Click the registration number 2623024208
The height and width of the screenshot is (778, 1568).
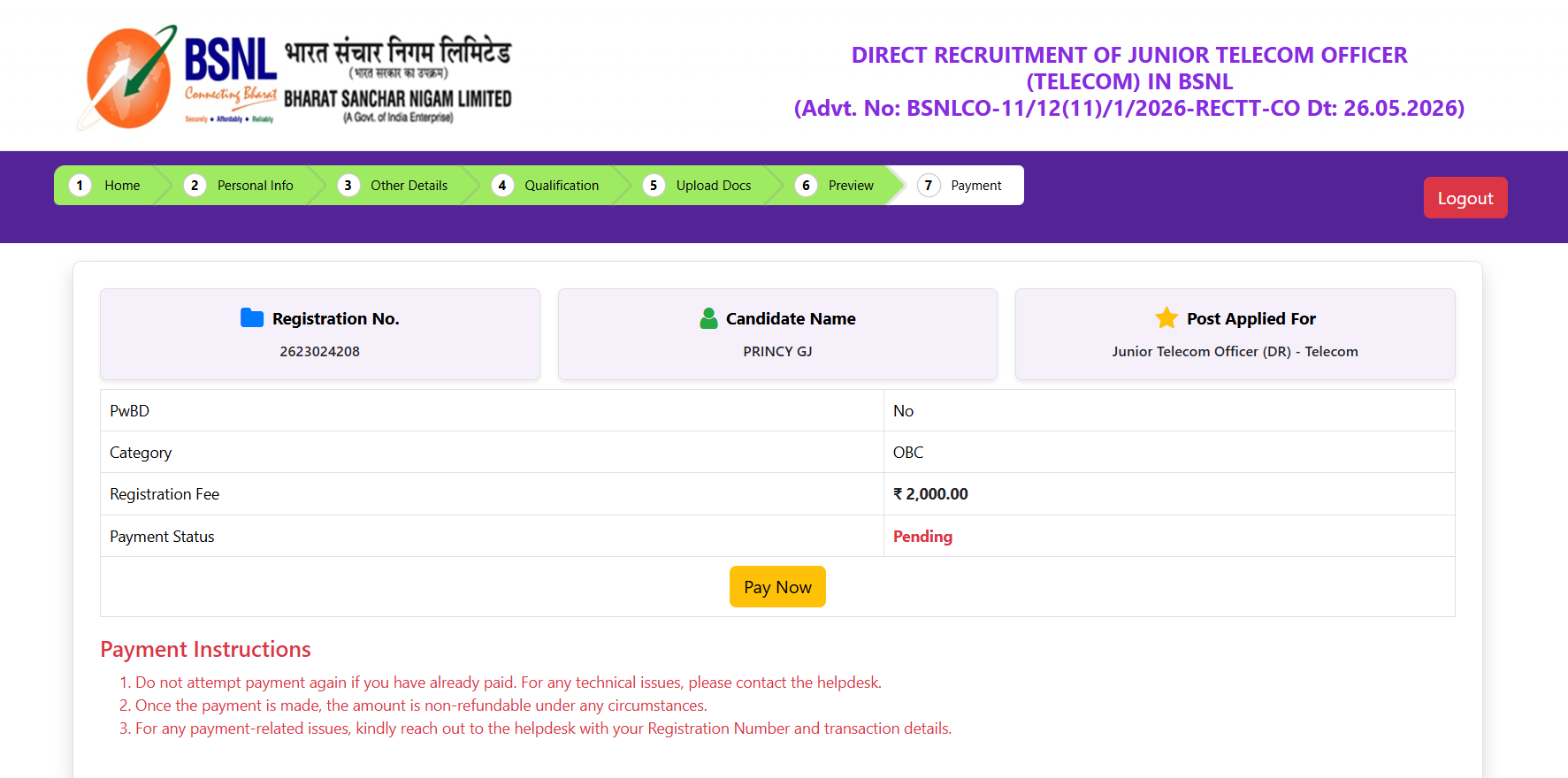[319, 351]
